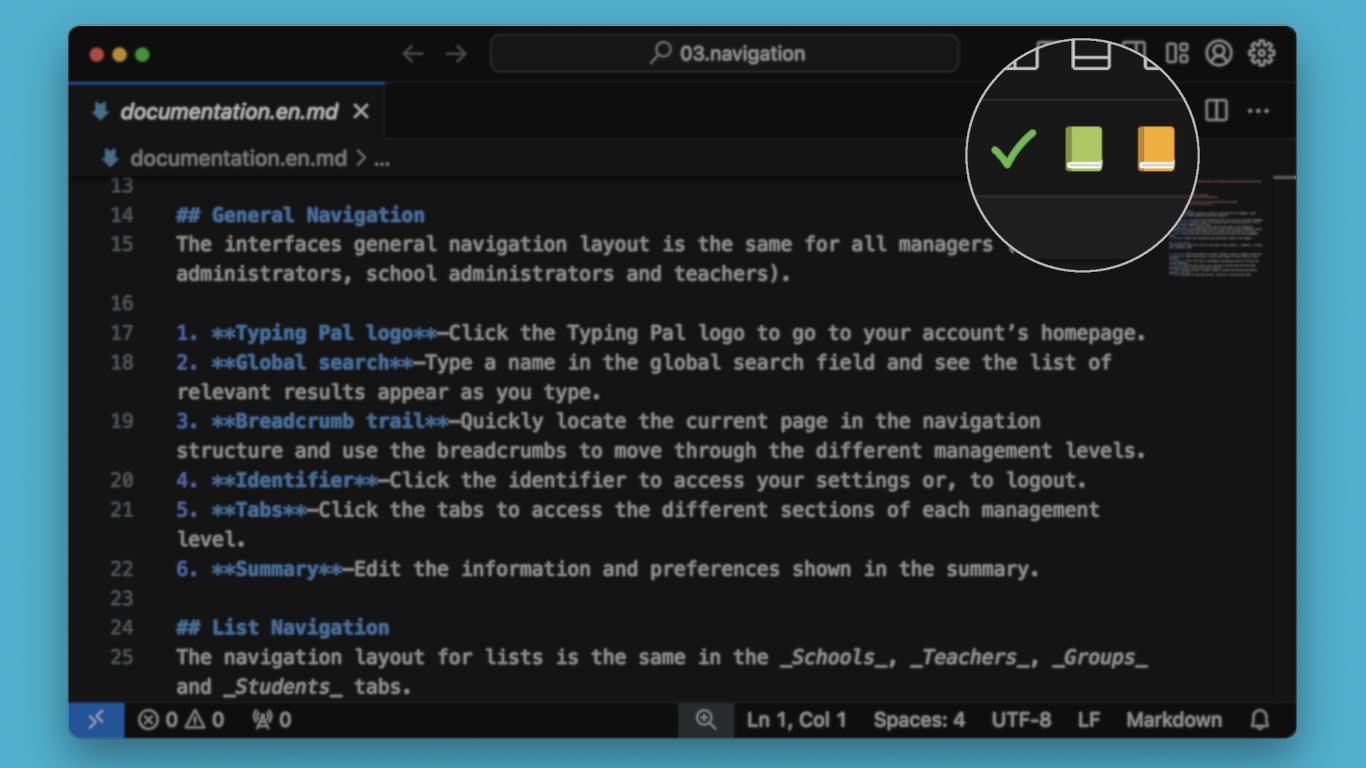Show errors and warnings problems count
Image resolution: width=1366 pixels, height=768 pixels.
pos(181,720)
